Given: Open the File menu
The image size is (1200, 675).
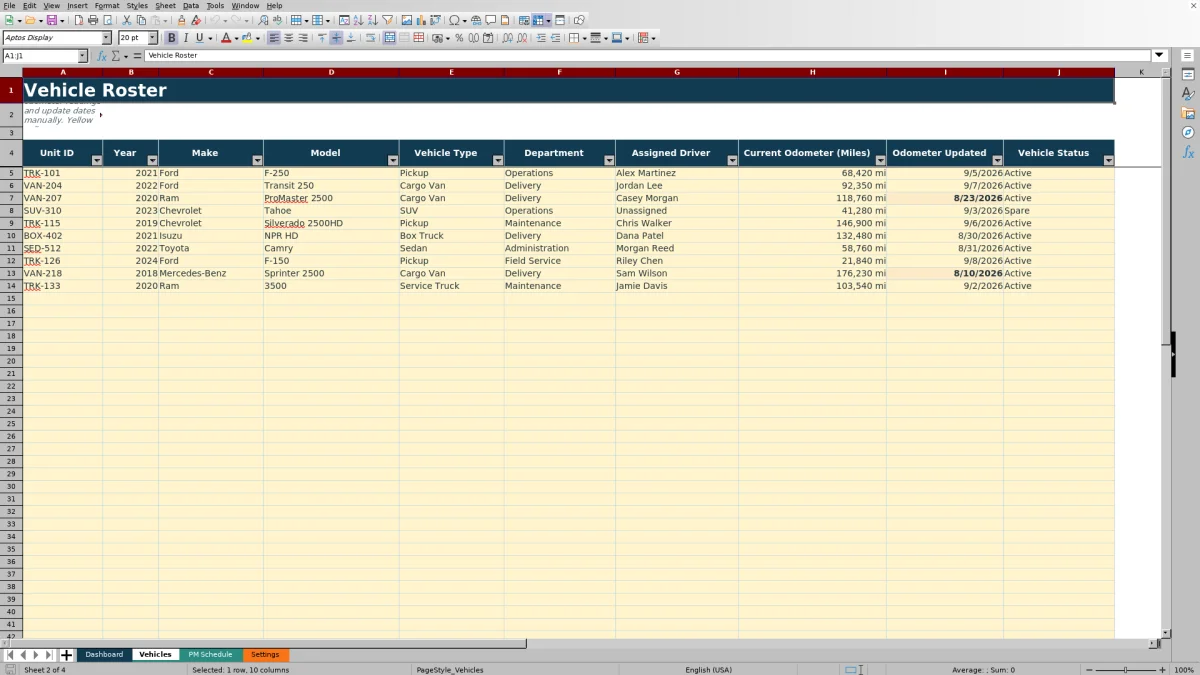Looking at the screenshot, I should pyautogui.click(x=9, y=5).
